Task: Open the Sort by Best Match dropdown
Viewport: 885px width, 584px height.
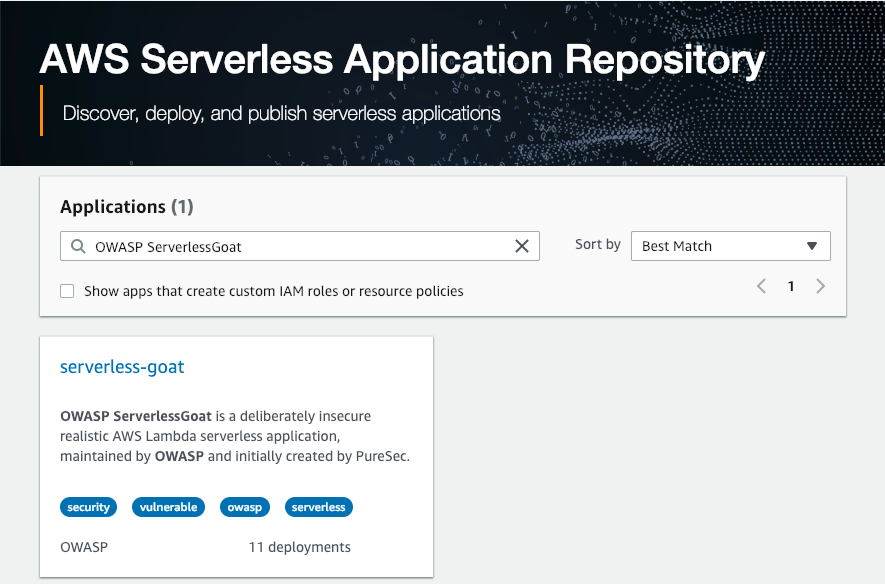Action: 730,246
